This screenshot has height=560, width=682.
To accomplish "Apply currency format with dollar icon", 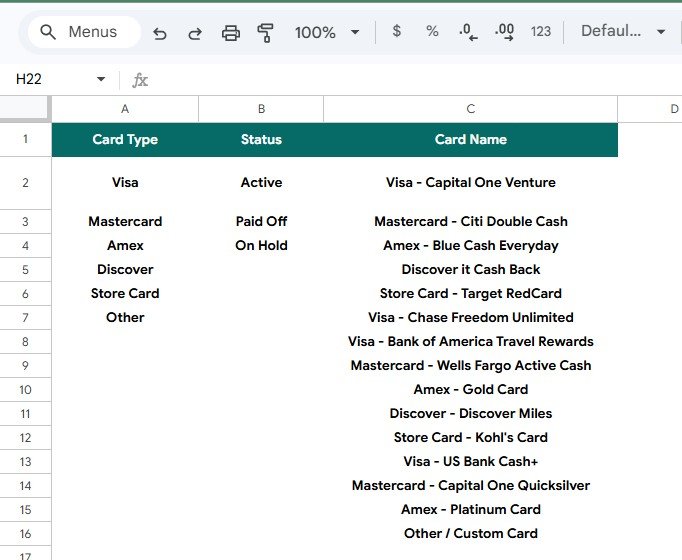I will (396, 31).
